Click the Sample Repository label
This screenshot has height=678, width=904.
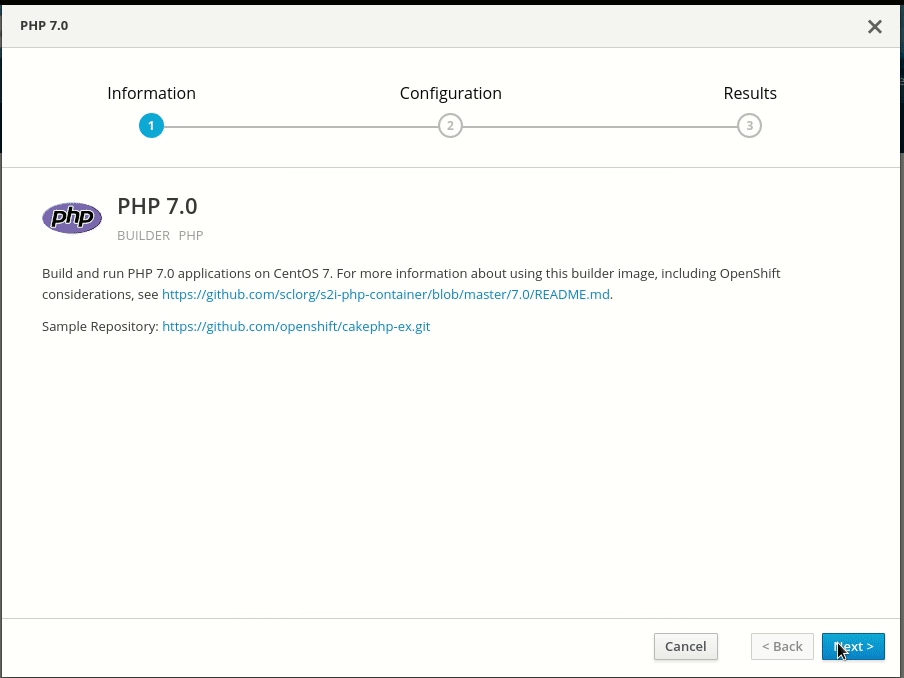[100, 326]
